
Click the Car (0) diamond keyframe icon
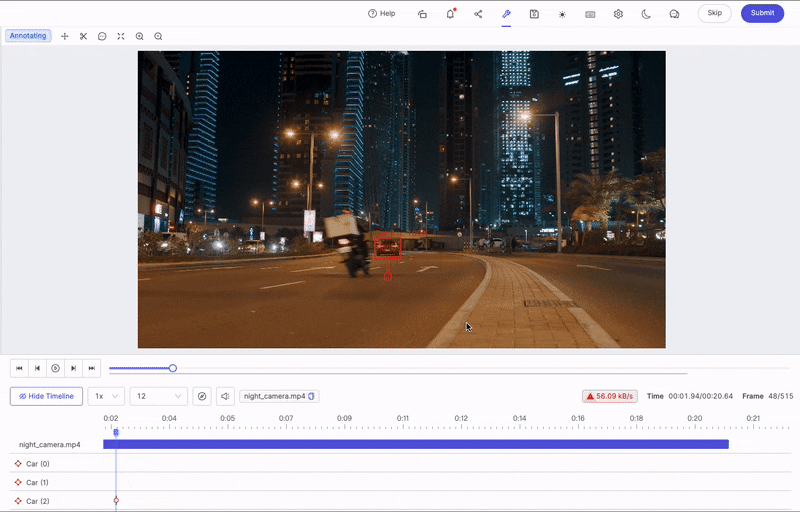tap(18, 464)
